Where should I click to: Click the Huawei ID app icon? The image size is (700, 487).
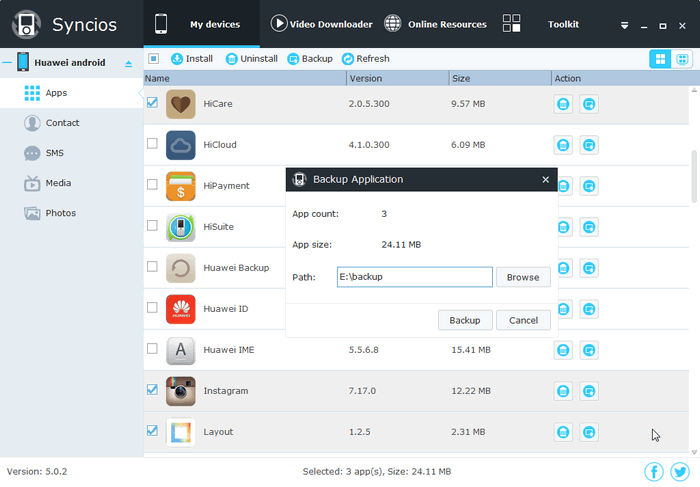(x=180, y=309)
